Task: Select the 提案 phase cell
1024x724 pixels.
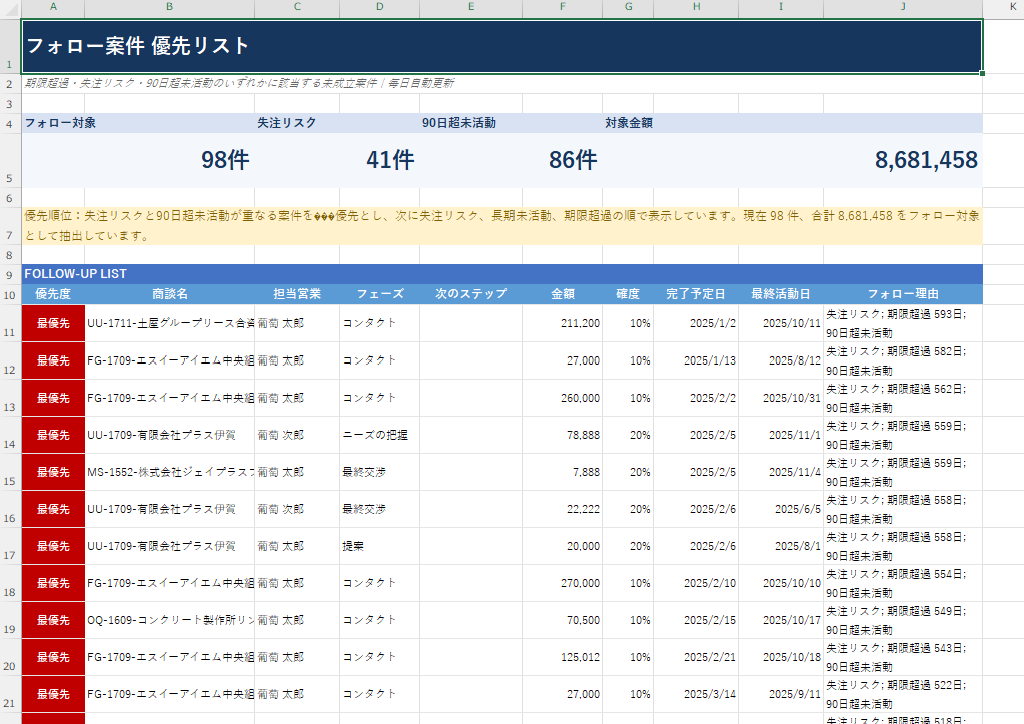Action: [x=379, y=546]
